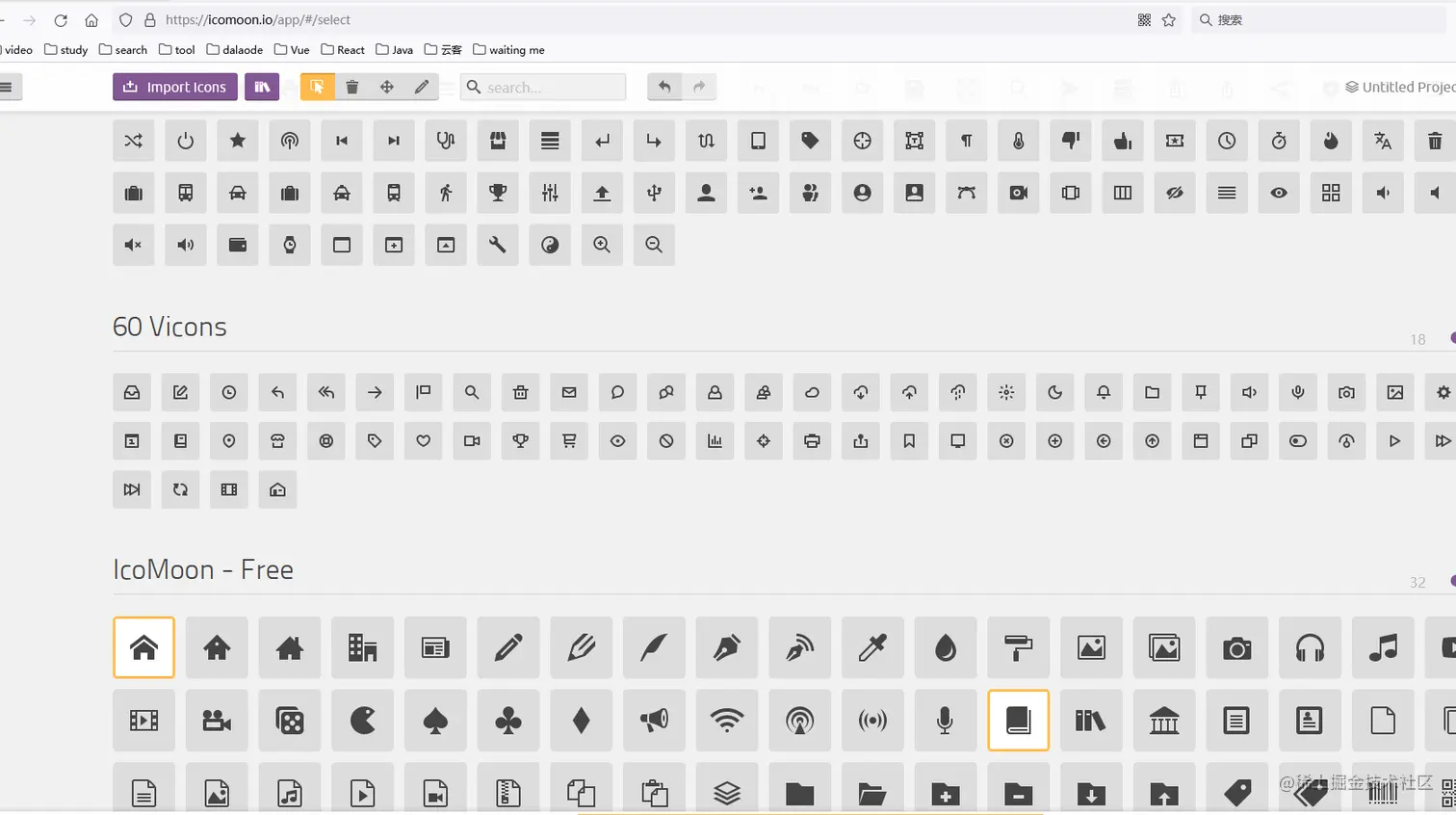Open the hamburger main menu
Viewport: 1456px width, 815px height.
(x=7, y=87)
